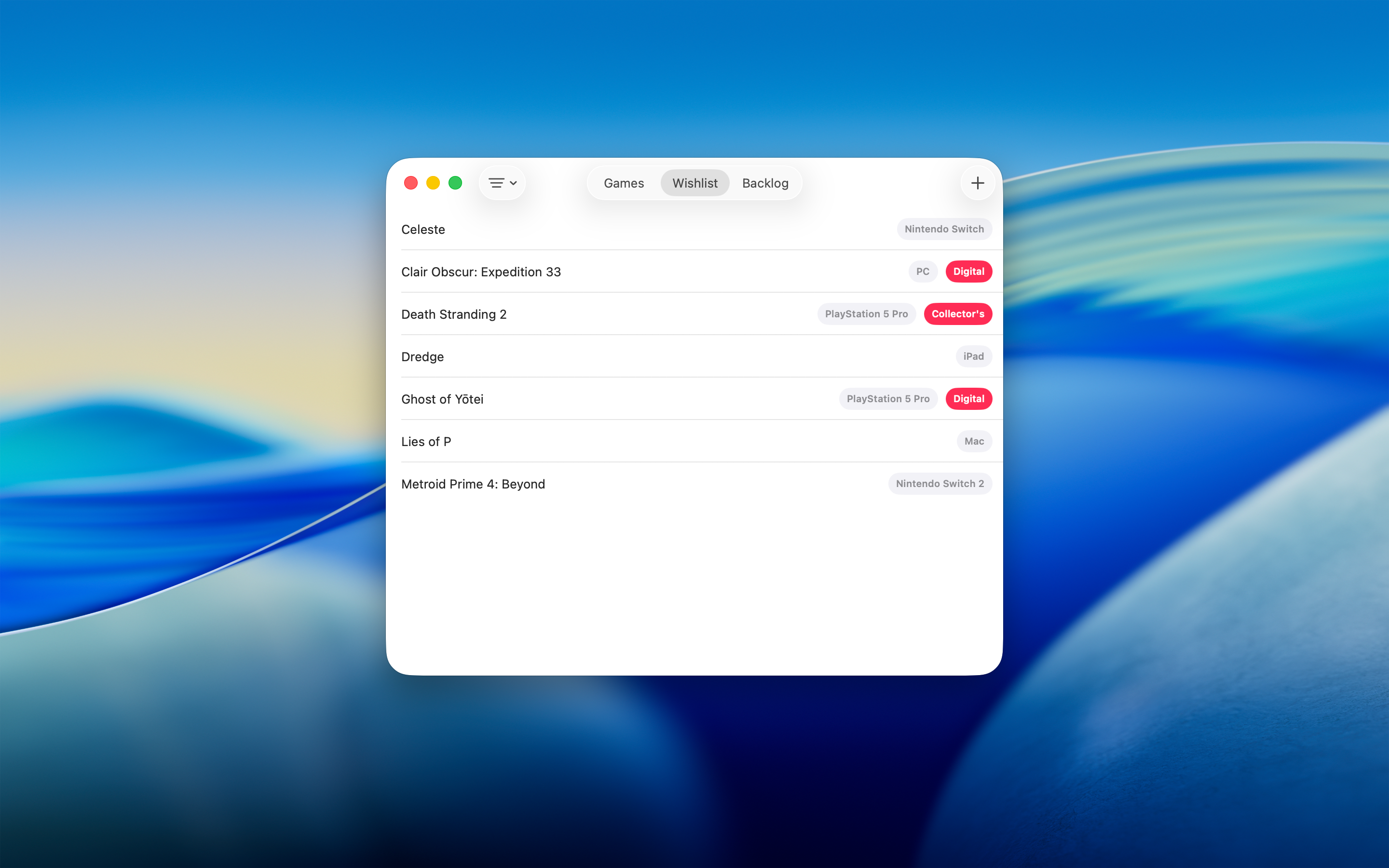Open Clair Obscur: Expedition 33 entry
This screenshot has height=868, width=1389.
coord(481,272)
